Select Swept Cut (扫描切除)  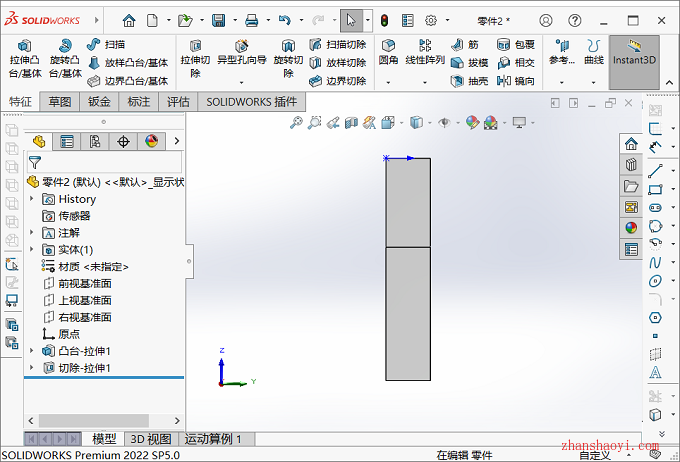338,44
